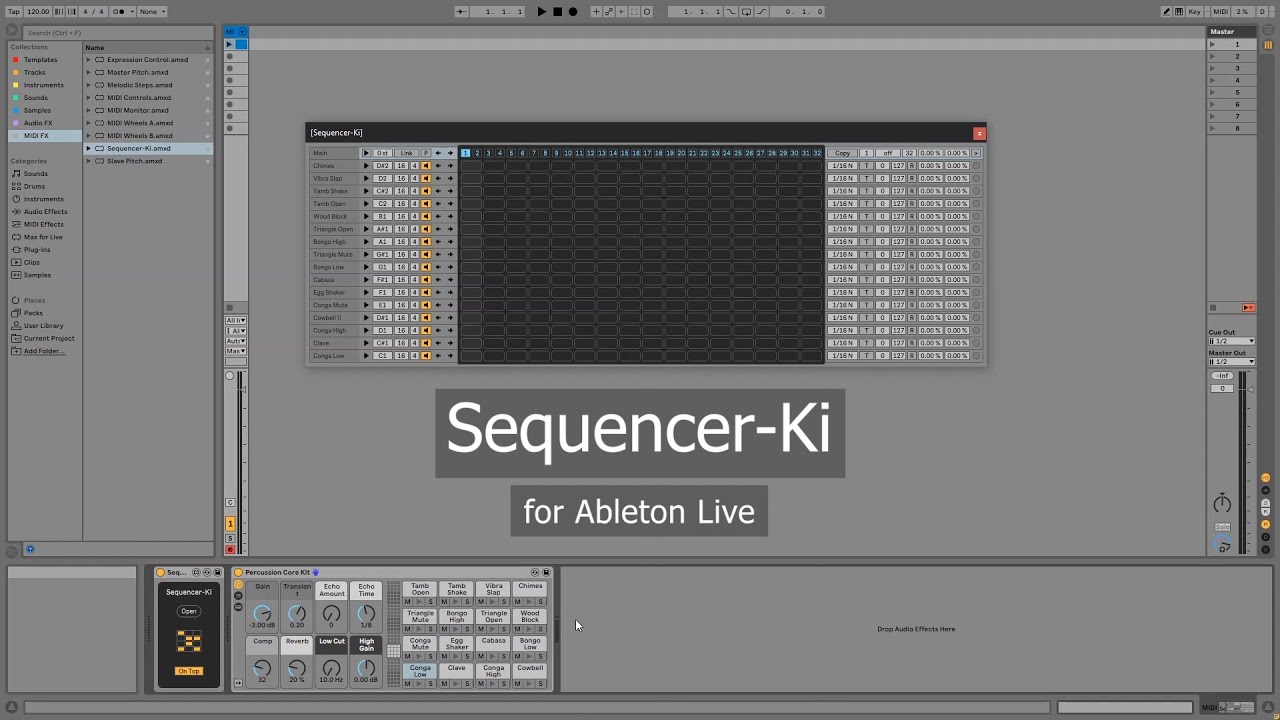The width and height of the screenshot is (1280, 720).
Task: Toggle round indicator on Bongo High row
Action: coord(977,242)
